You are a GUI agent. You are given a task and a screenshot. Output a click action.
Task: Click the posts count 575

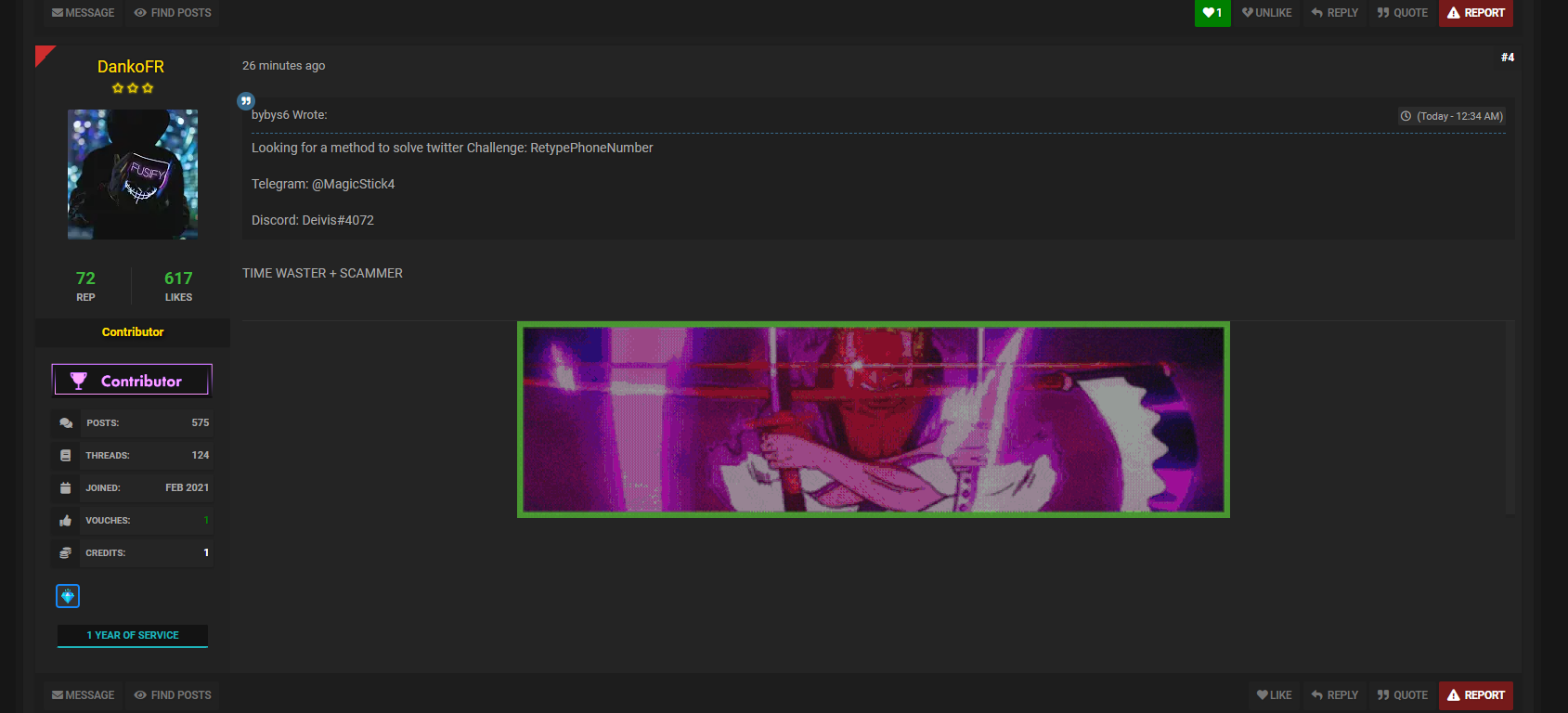click(201, 422)
